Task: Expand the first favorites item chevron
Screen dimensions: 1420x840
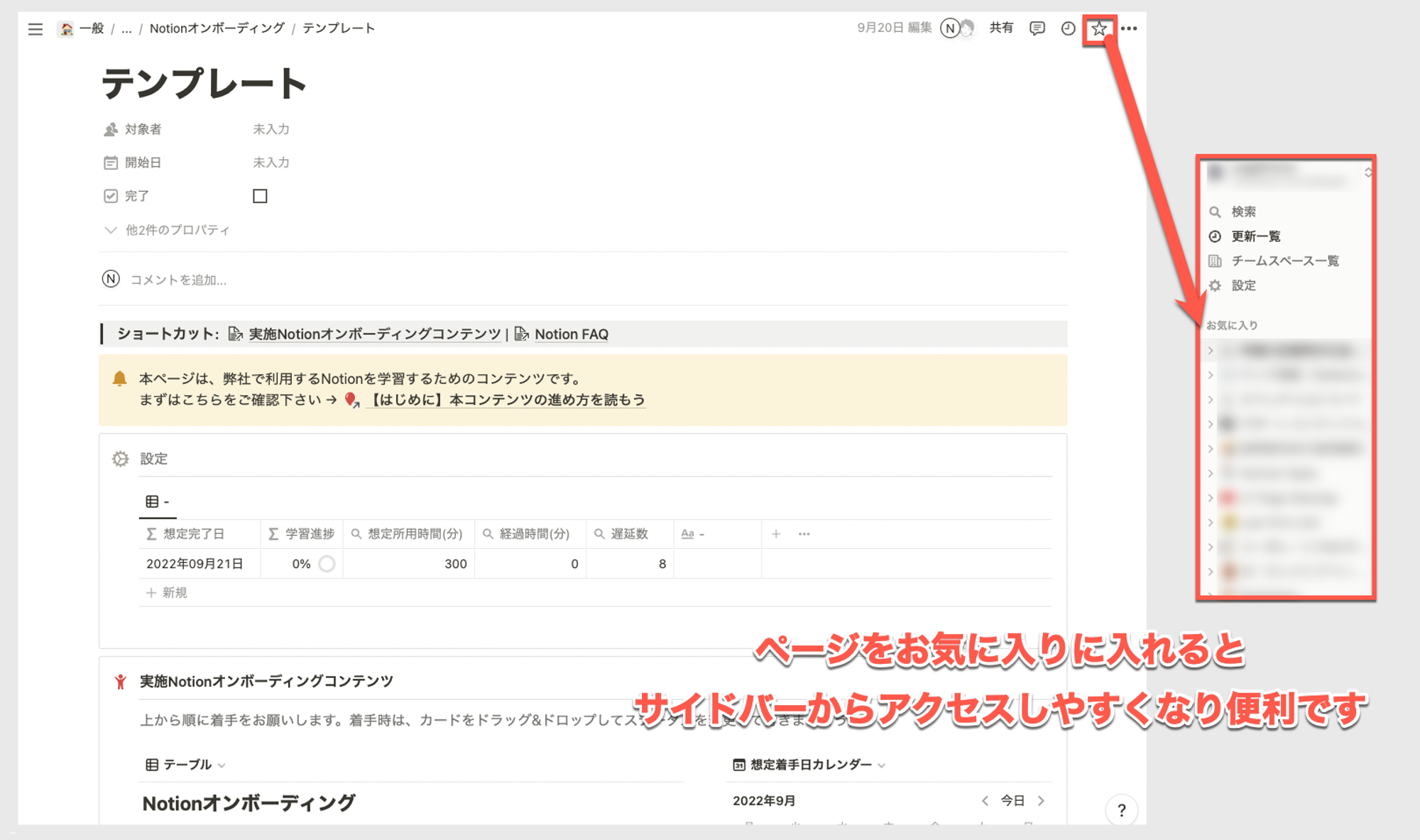Action: [x=1211, y=350]
